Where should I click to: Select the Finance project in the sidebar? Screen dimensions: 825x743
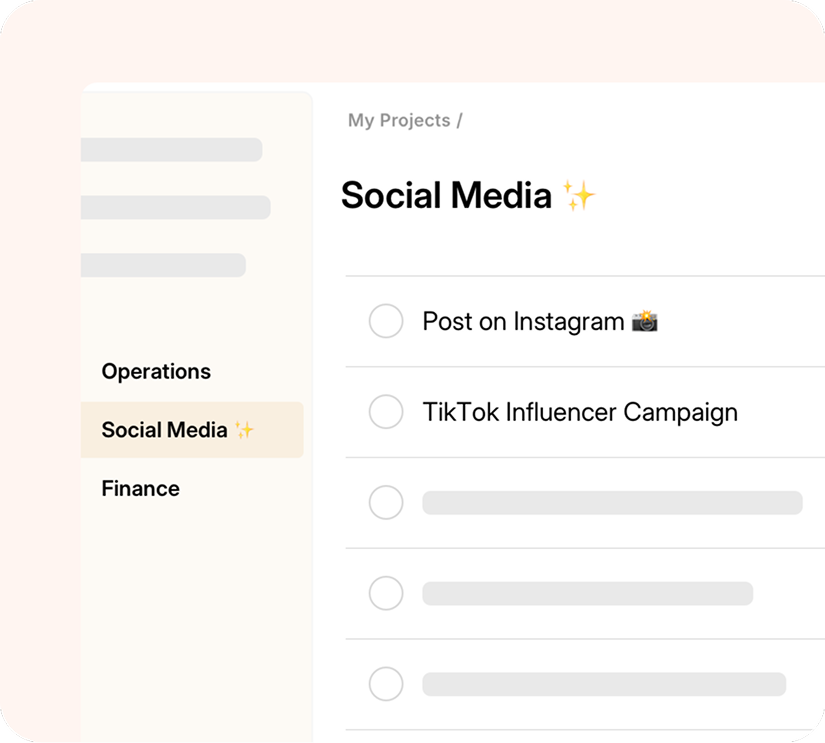coord(139,488)
